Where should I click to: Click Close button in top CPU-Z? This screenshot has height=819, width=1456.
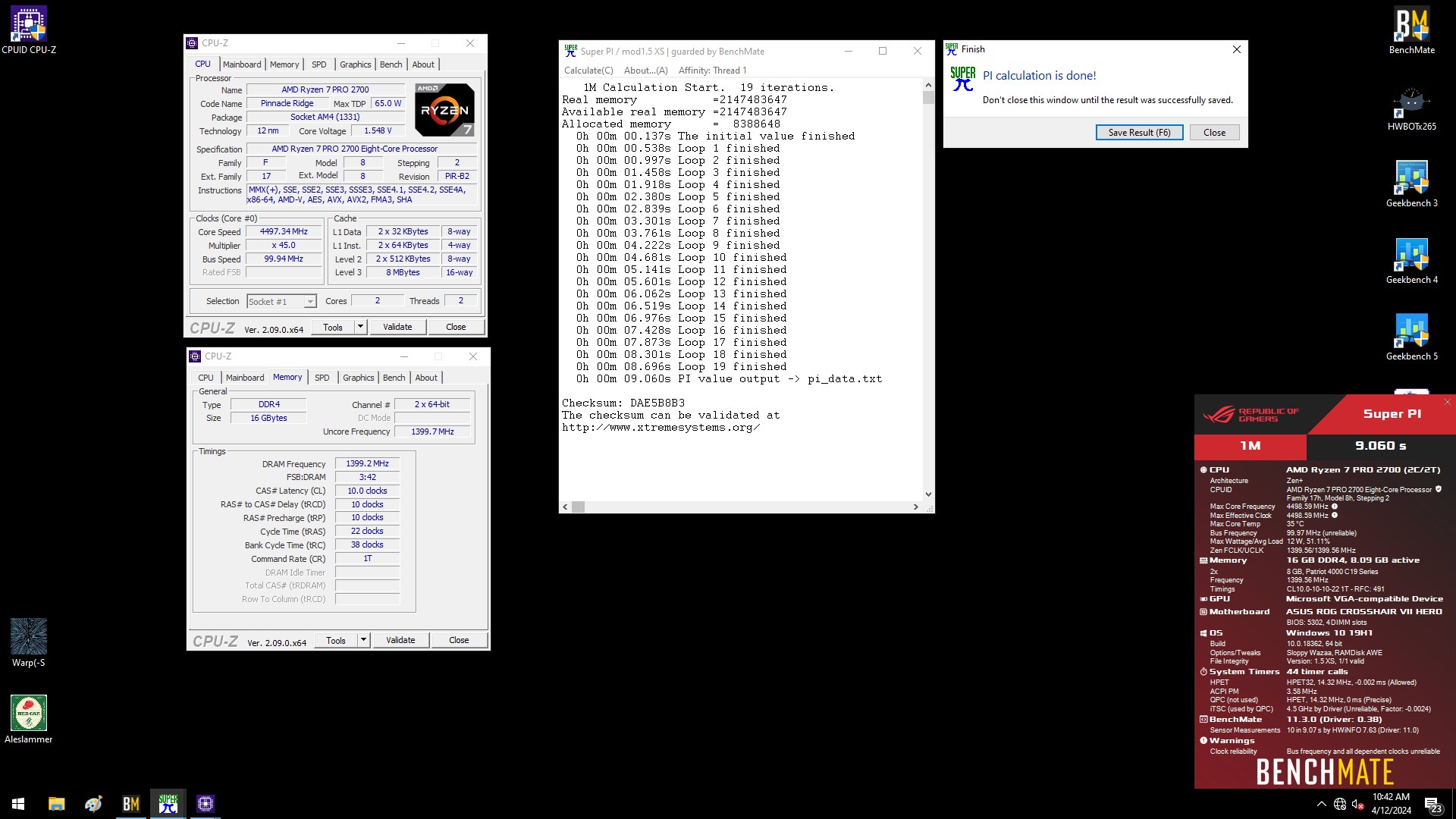coord(456,328)
